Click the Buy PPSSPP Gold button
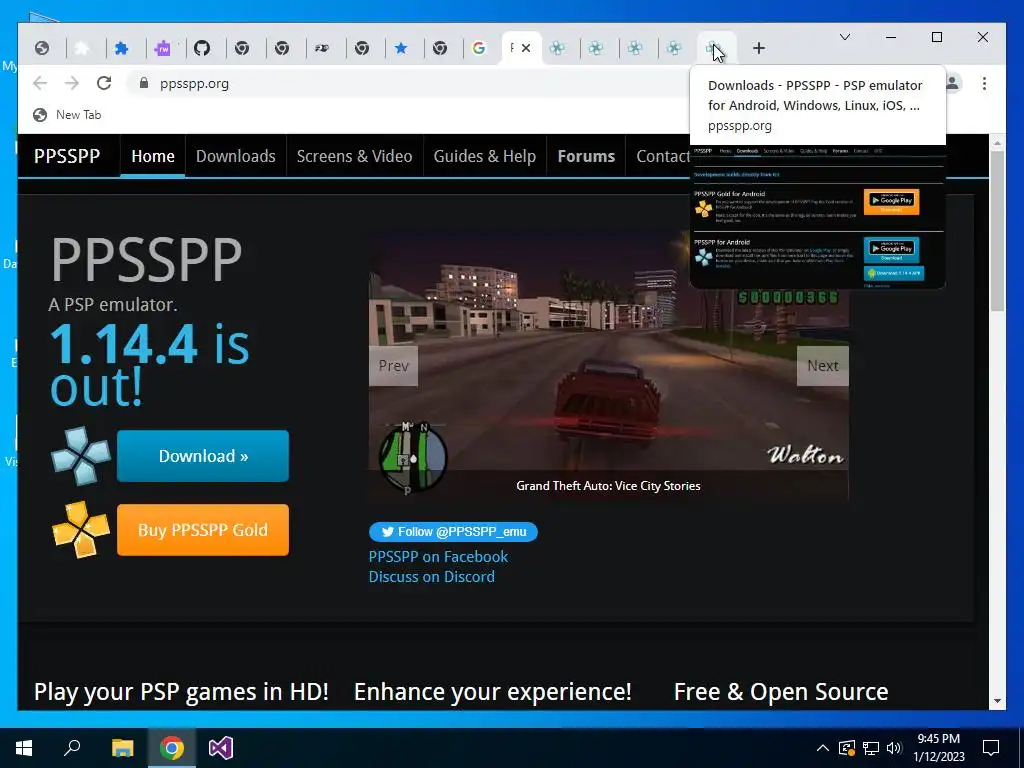The image size is (1024, 768). point(203,530)
